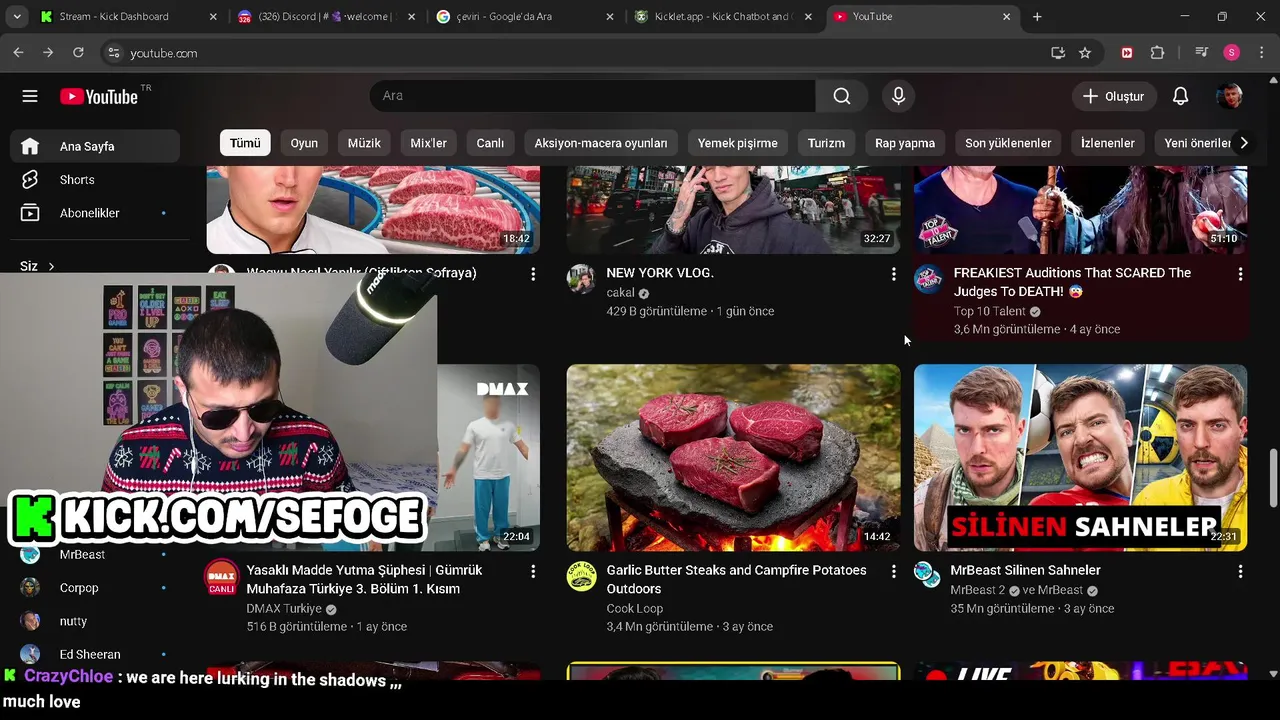This screenshot has width=1280, height=720.
Task: Open the Cook Loop channel avatar
Action: [x=581, y=576]
